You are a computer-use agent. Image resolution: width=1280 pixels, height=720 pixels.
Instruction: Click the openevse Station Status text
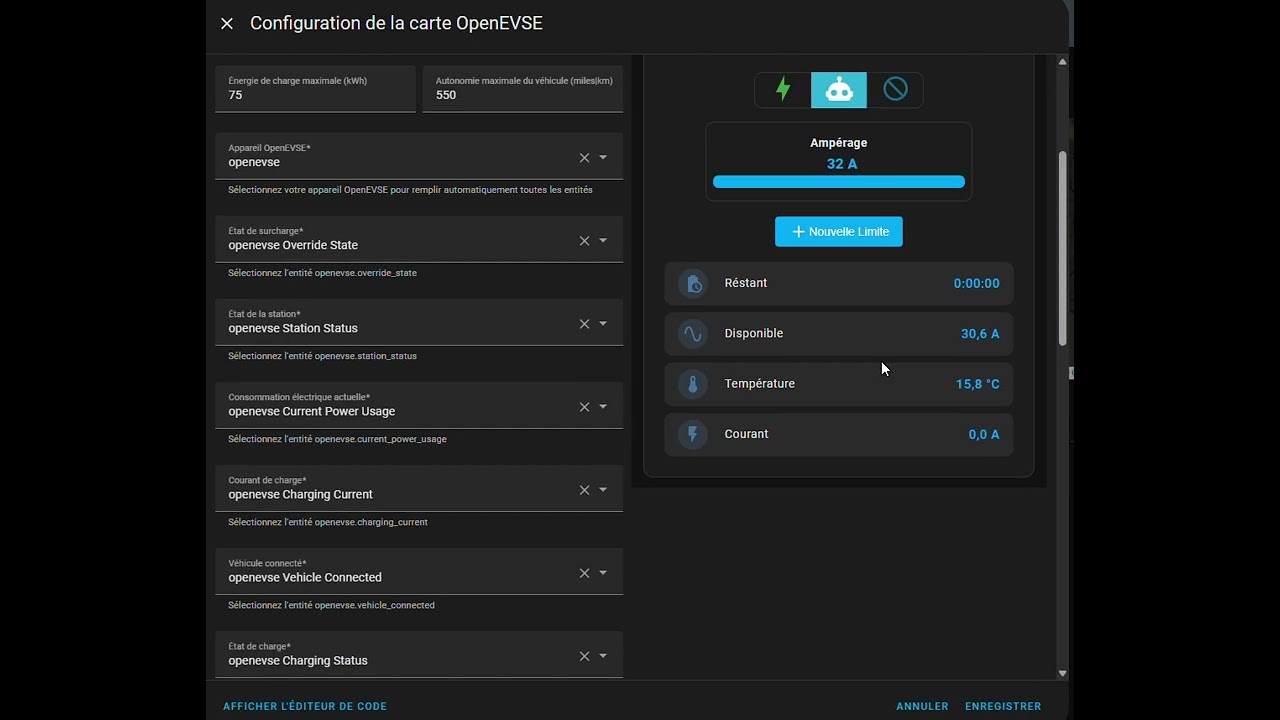(x=293, y=328)
